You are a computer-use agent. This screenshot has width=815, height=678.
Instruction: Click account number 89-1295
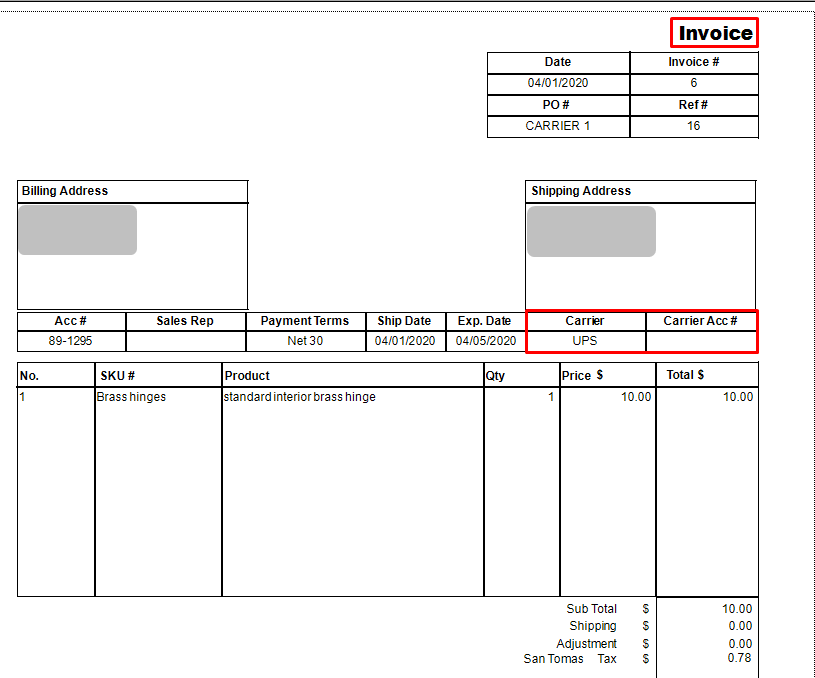pos(70,340)
